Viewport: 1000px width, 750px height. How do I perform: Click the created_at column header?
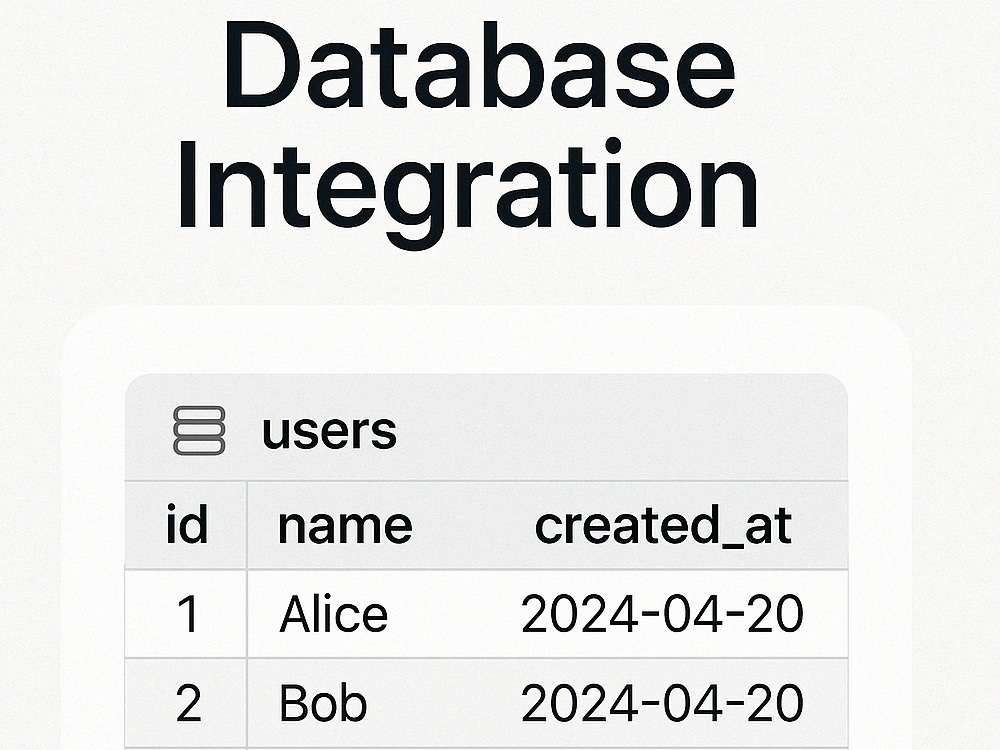pyautogui.click(x=663, y=527)
